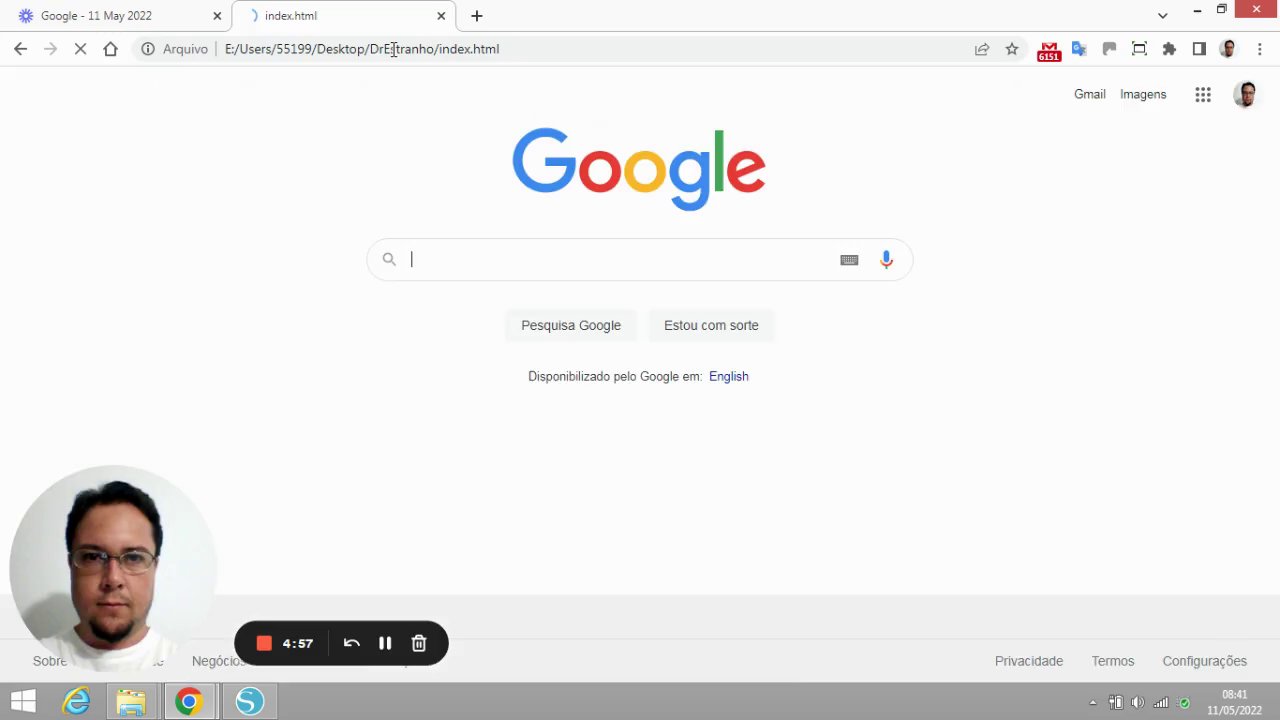
Task: Open the Google Translate extension
Action: click(x=1079, y=49)
